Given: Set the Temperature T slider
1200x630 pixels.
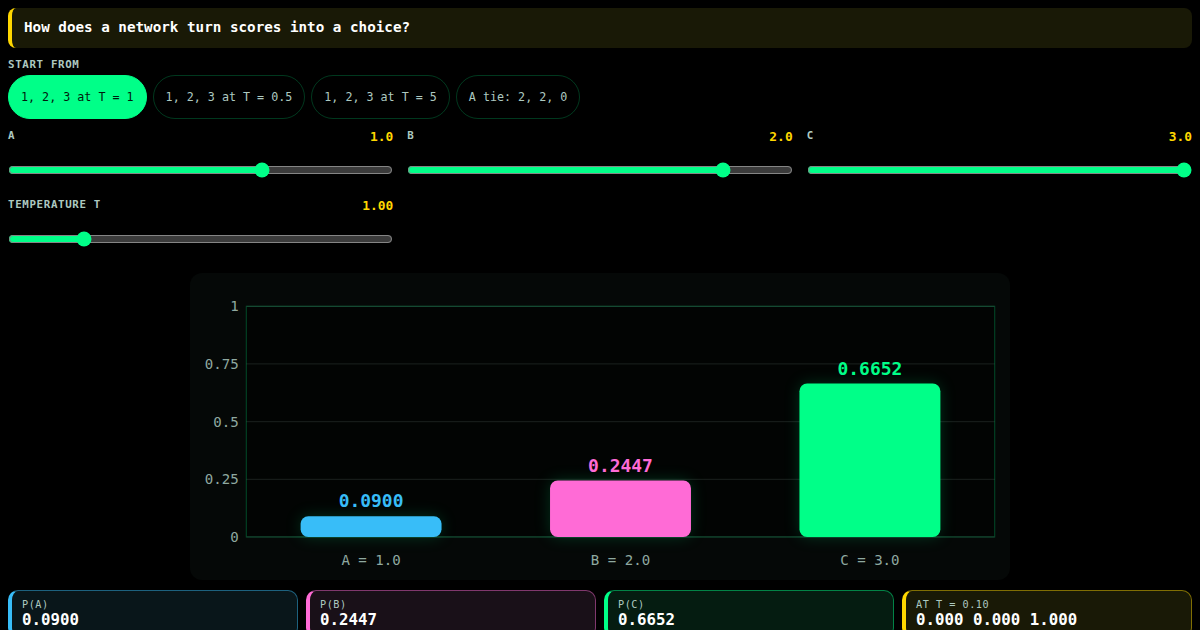Looking at the screenshot, I should [x=200, y=239].
